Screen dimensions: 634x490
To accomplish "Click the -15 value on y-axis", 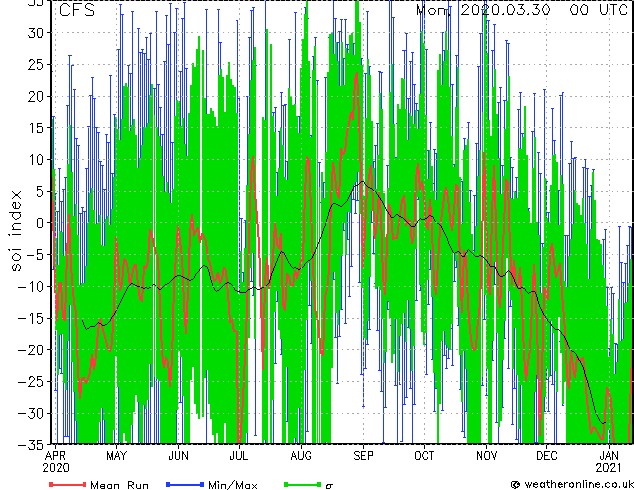I will tap(32, 318).
